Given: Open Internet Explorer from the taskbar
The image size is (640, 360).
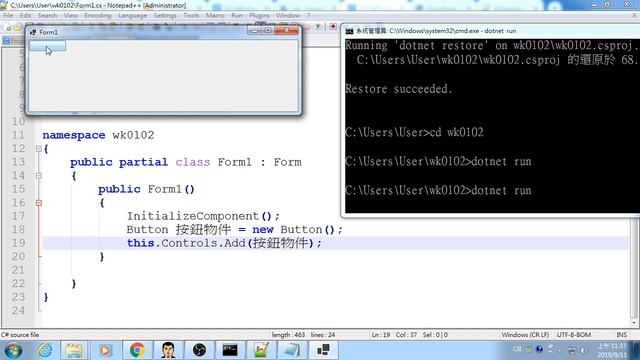Looking at the screenshot, I should point(44,350).
